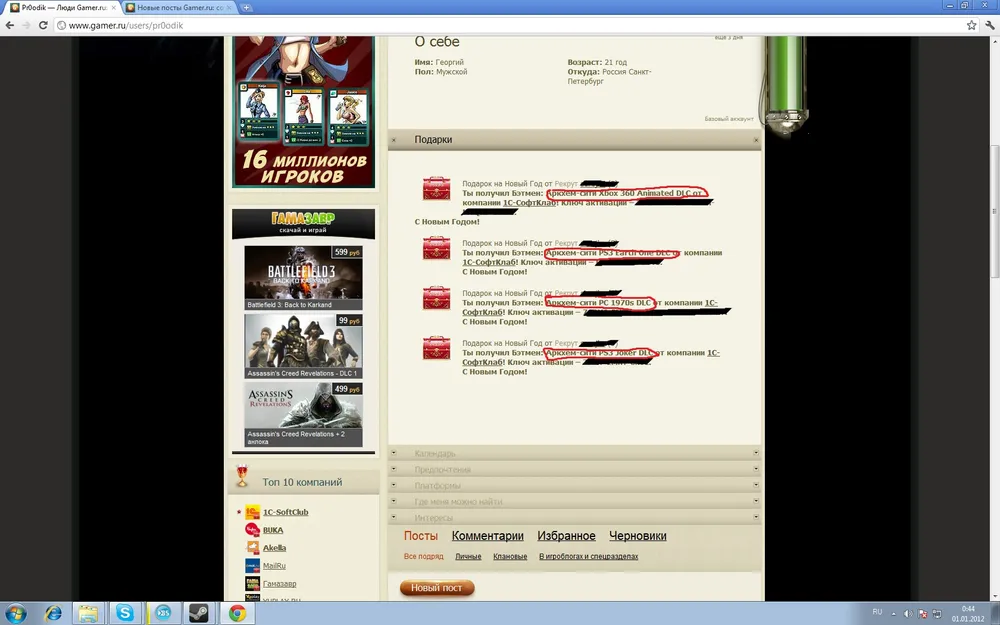Focus the address bar with www.gamer.ru URL
This screenshot has height=625, width=1000.
(x=510, y=26)
